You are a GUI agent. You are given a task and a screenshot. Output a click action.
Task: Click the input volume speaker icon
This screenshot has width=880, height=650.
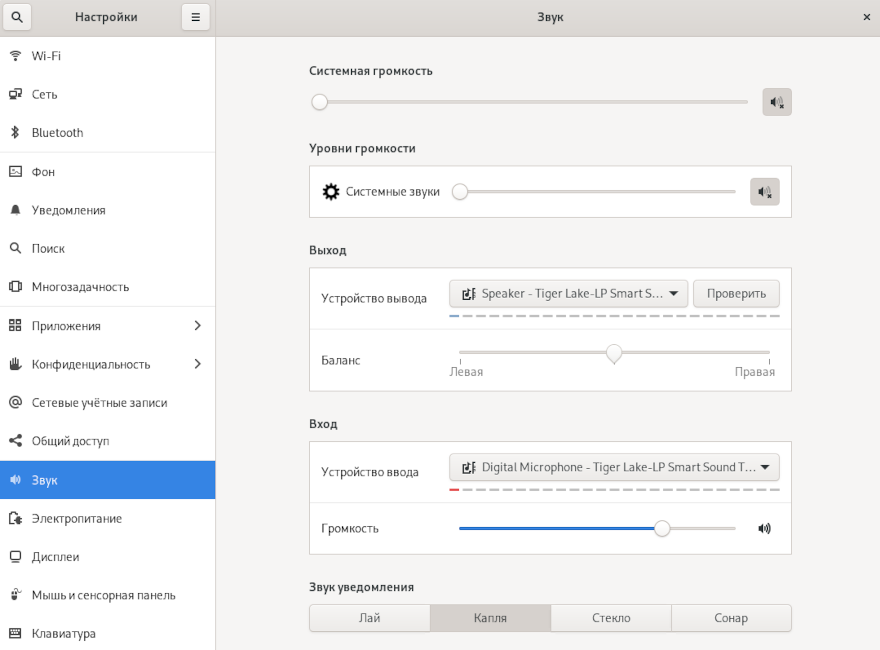click(765, 528)
